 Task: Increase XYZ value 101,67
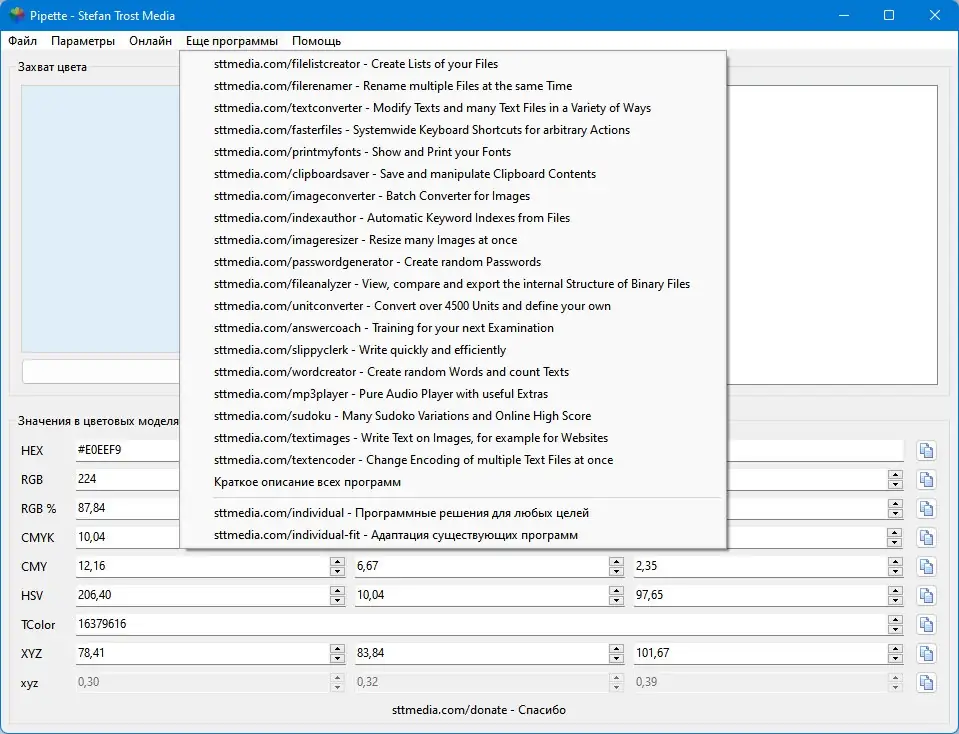895,648
